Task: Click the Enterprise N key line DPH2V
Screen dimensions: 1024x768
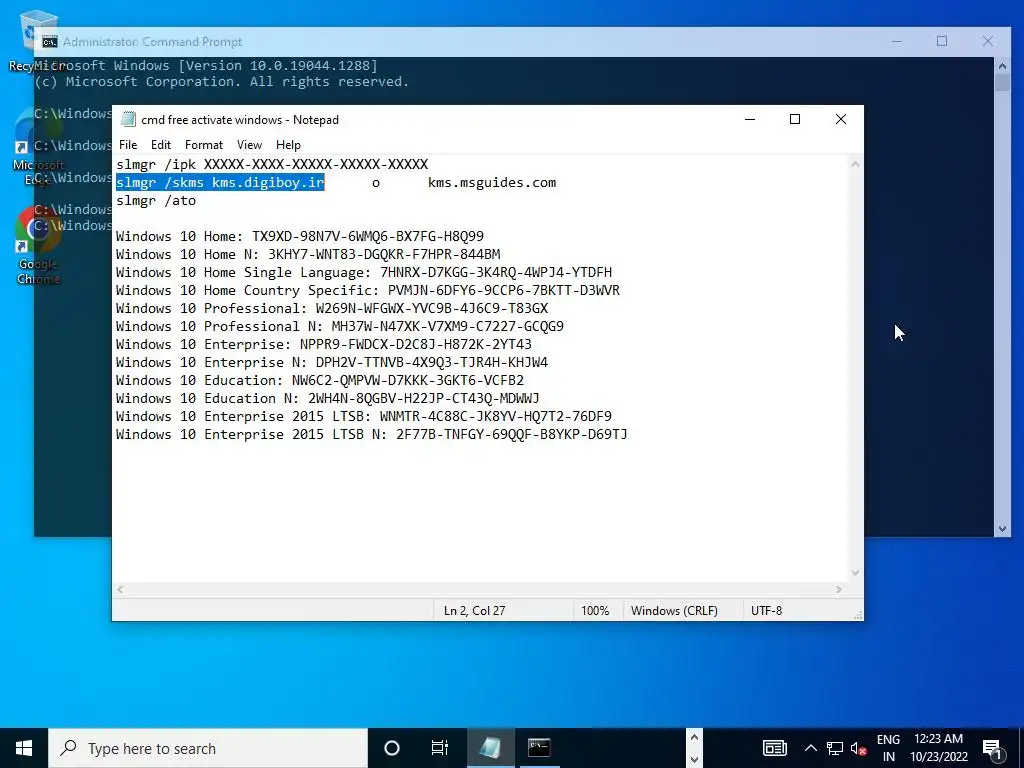Action: [332, 362]
